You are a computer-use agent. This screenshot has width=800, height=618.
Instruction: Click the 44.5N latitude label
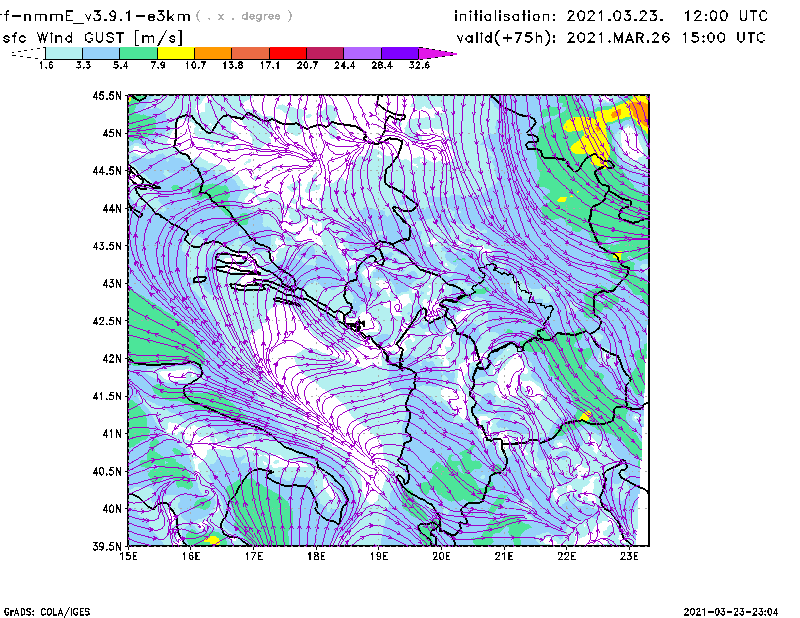click(x=108, y=170)
